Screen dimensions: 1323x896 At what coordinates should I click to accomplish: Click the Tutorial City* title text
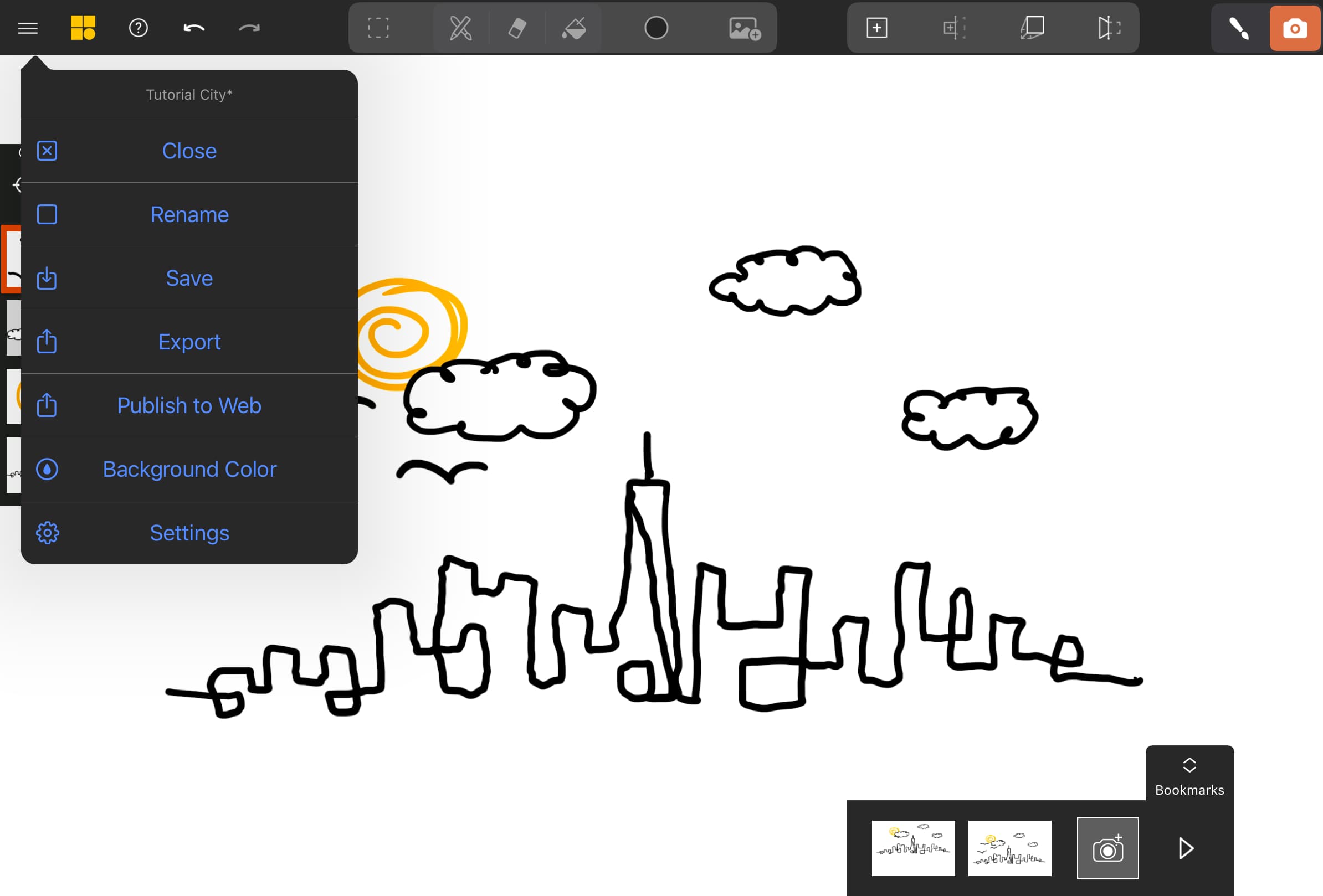click(189, 95)
